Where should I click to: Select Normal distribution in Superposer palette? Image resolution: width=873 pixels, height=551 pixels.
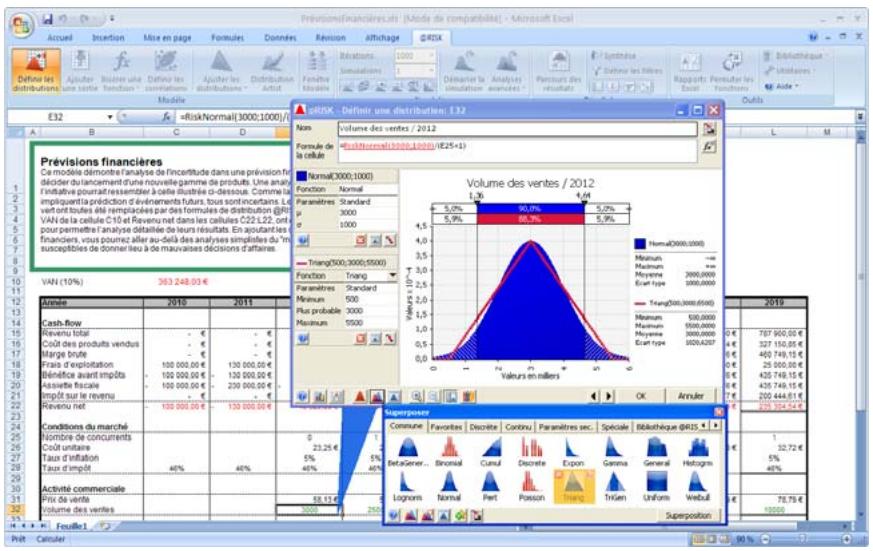click(449, 486)
